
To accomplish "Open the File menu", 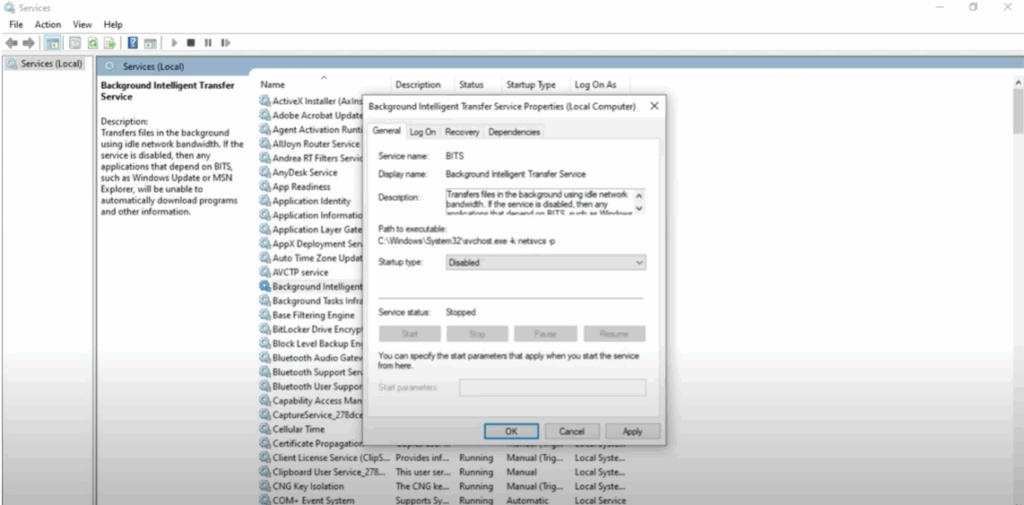I will coord(16,24).
